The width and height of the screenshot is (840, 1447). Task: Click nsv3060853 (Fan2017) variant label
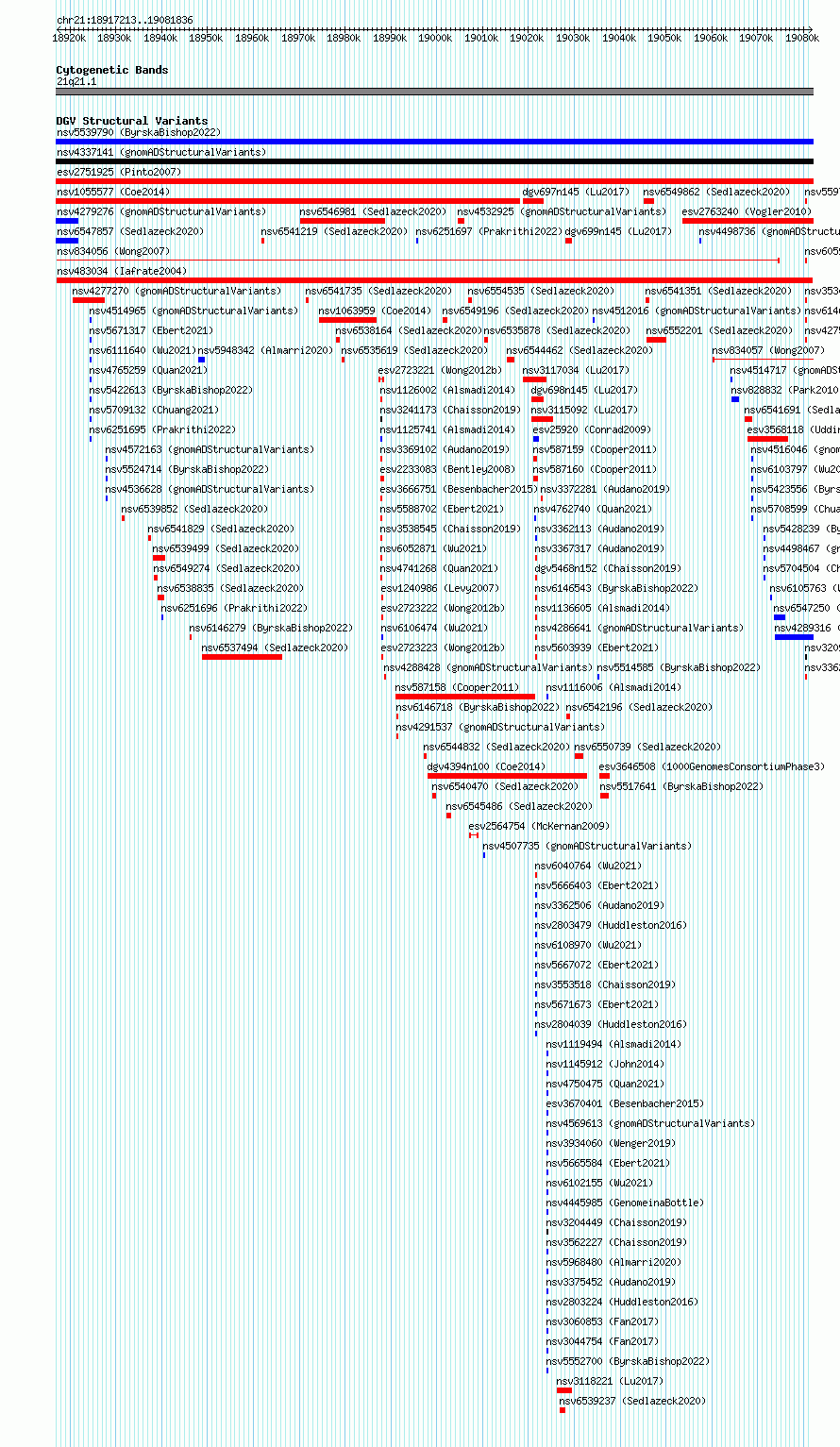click(x=602, y=1321)
